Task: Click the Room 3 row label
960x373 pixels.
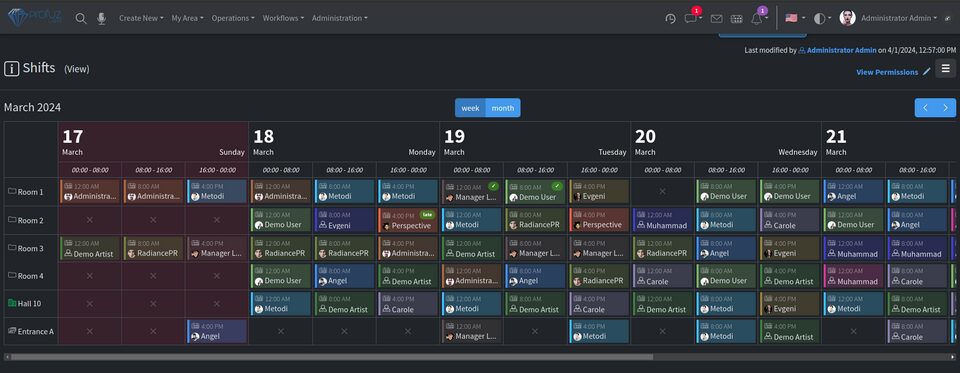Action: (x=31, y=248)
